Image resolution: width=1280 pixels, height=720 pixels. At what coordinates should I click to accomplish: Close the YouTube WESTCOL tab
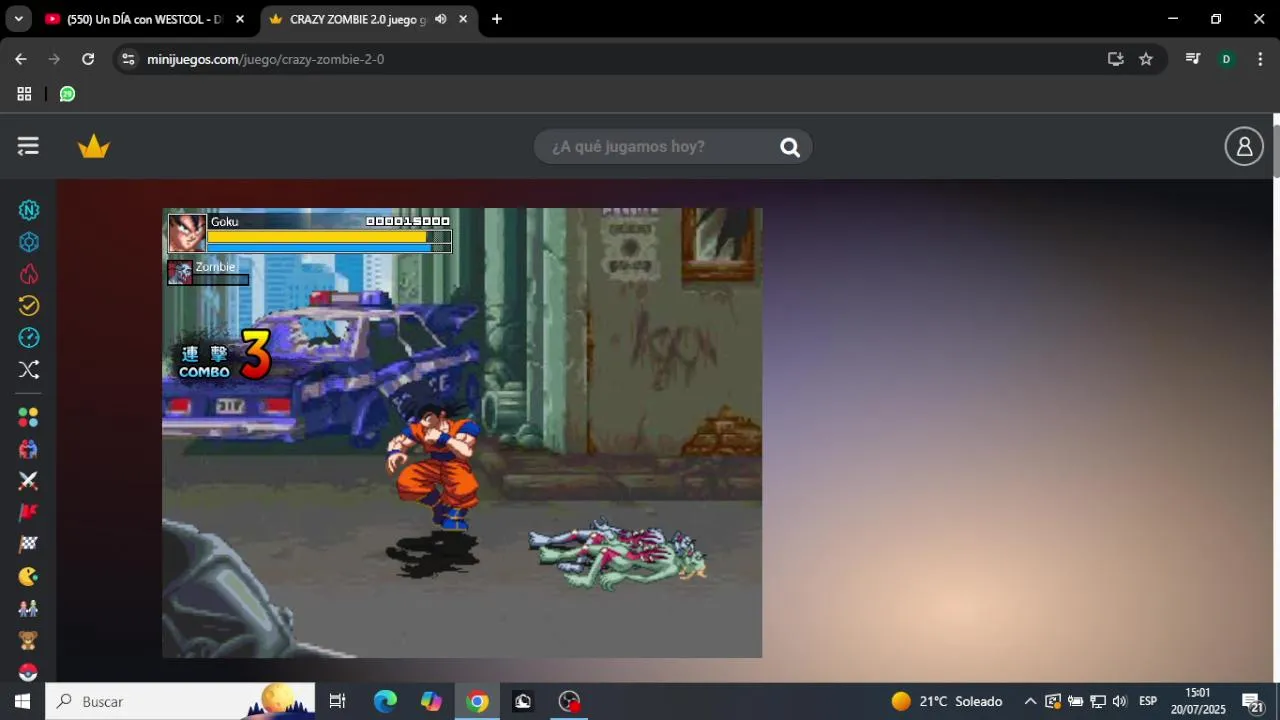tap(240, 19)
